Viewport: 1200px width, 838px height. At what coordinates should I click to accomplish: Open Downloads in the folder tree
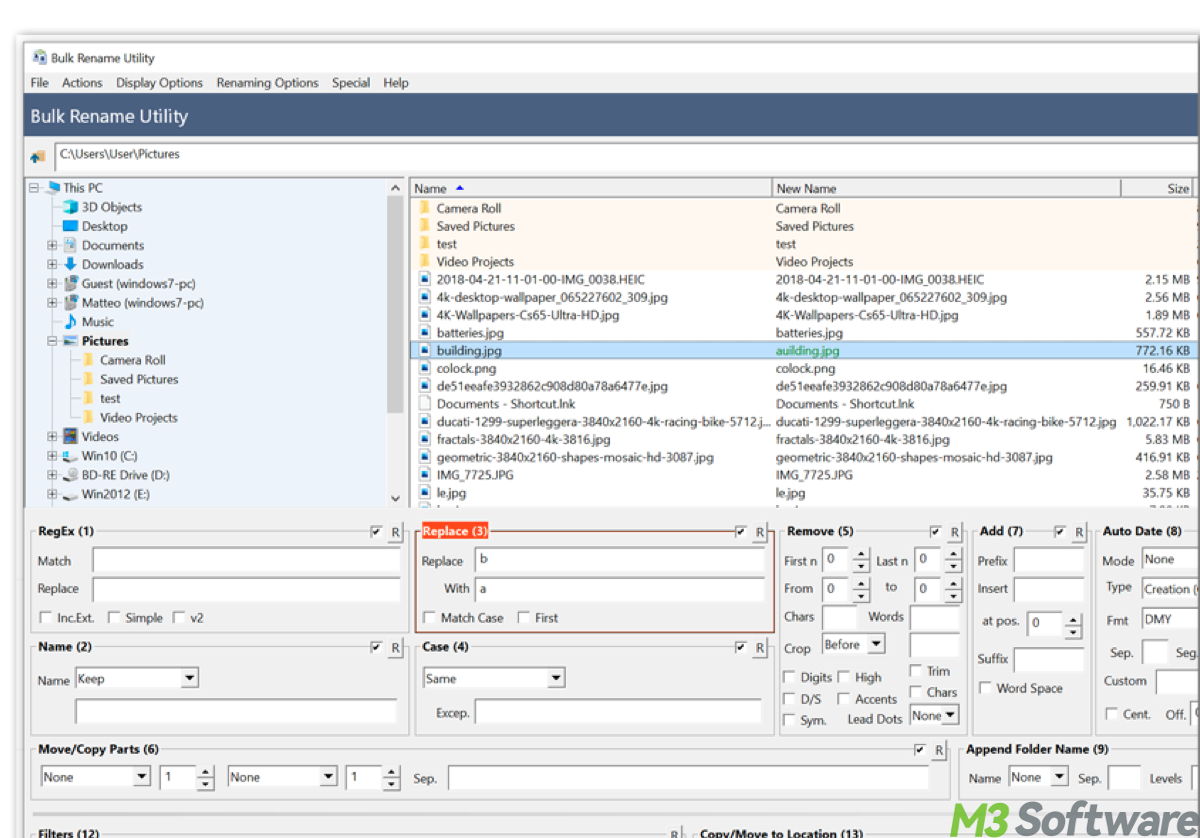(112, 264)
